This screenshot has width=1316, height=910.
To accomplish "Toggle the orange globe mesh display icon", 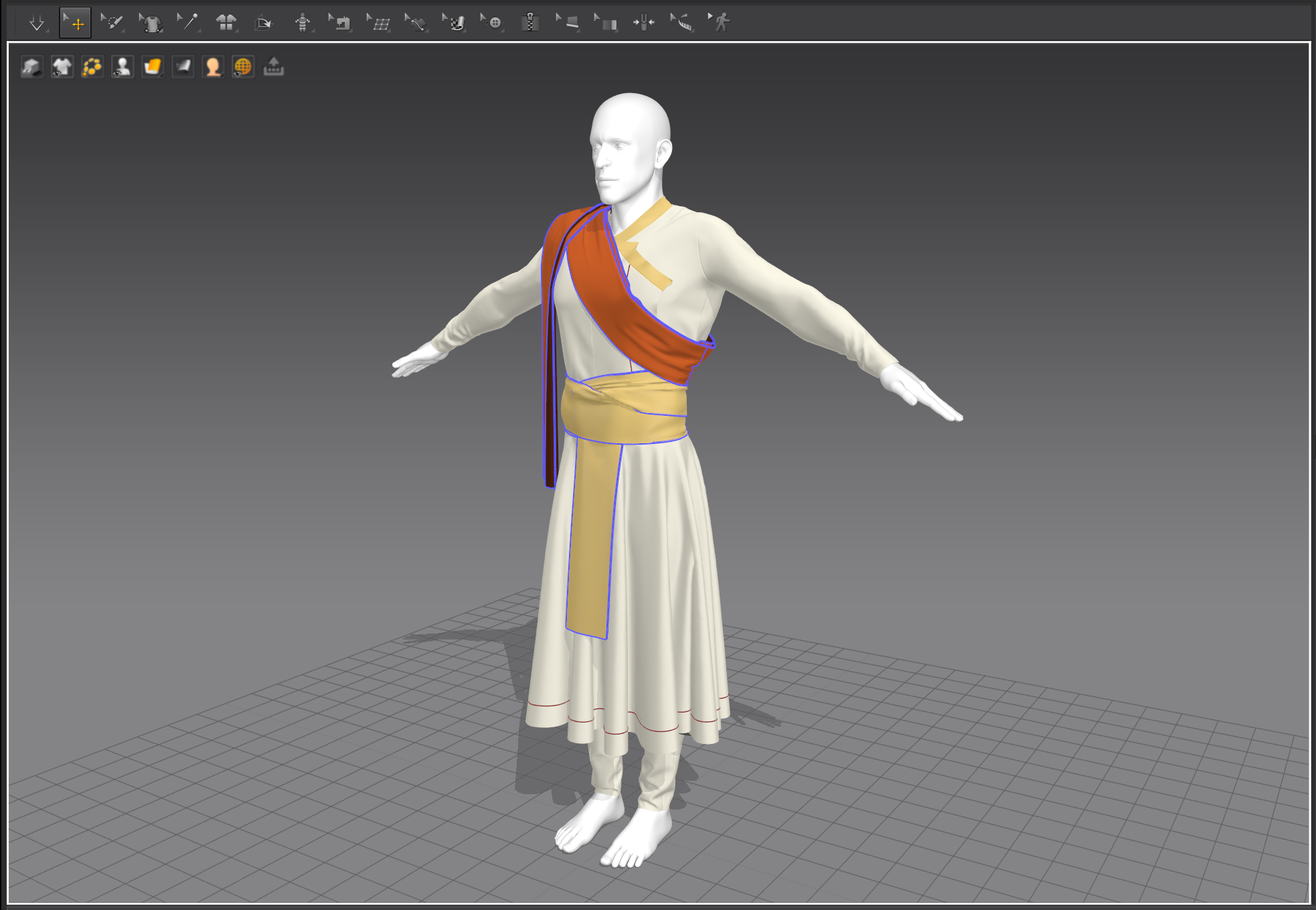I will 243,67.
